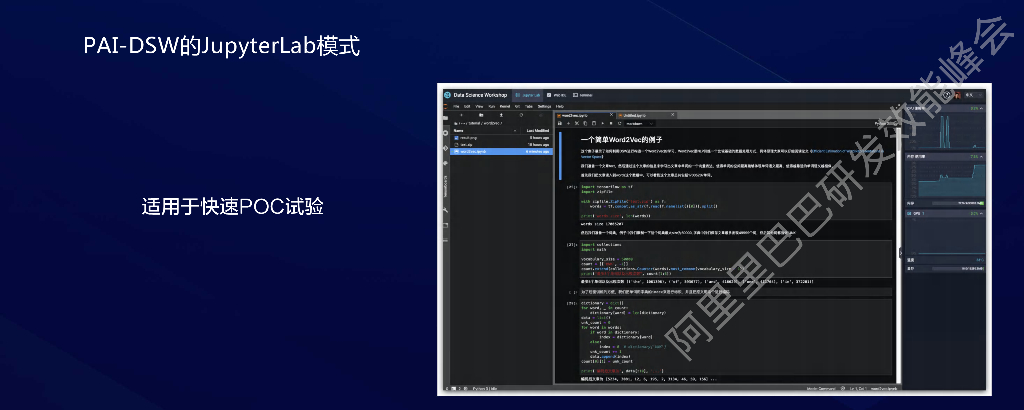Open the wrench tools sidebar icon

coord(445,210)
